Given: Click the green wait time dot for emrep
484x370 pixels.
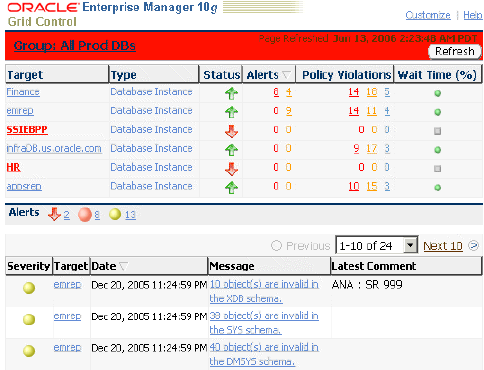Looking at the screenshot, I should (x=438, y=112).
